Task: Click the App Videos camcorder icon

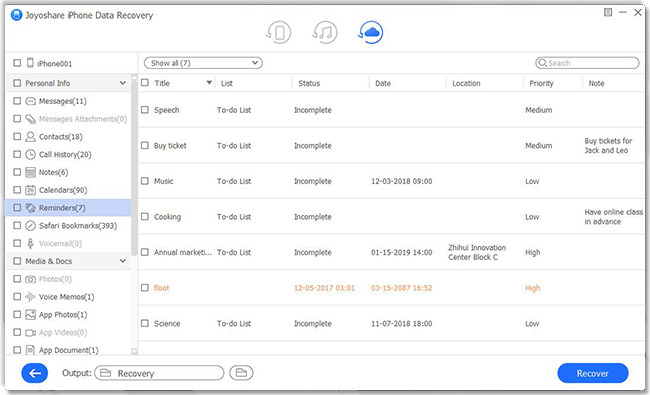Action: tap(31, 333)
